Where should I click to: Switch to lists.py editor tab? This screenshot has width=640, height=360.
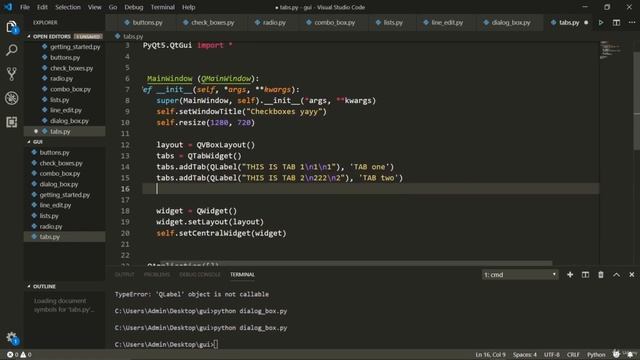click(389, 22)
